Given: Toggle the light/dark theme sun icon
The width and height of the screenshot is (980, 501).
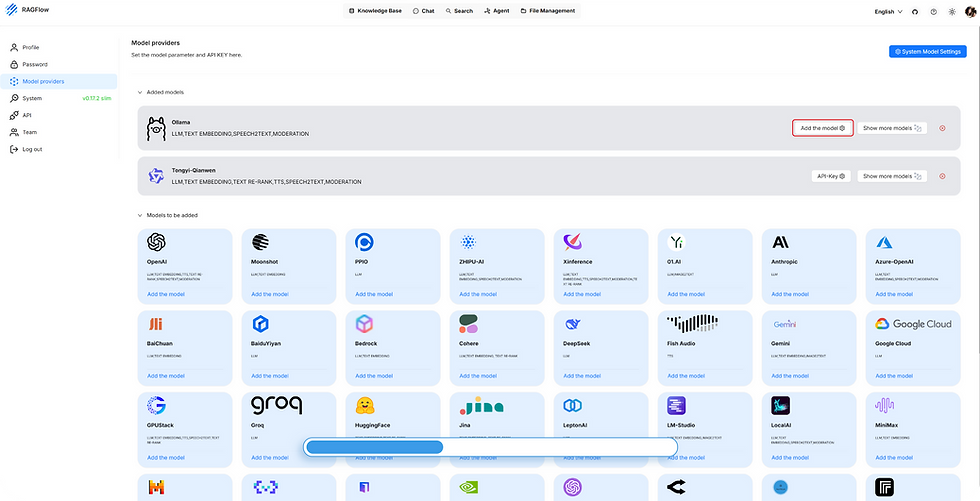Looking at the screenshot, I should 952,11.
